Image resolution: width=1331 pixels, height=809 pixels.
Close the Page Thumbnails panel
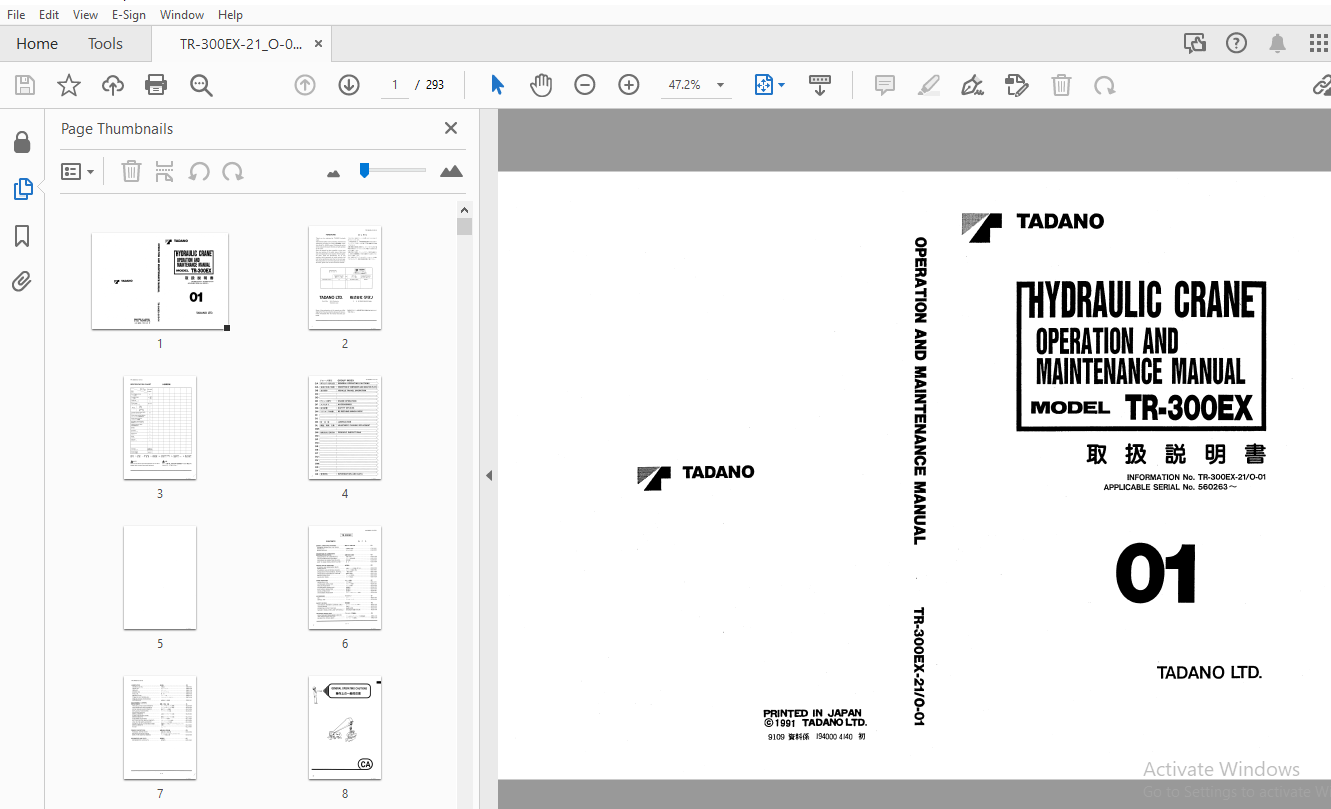[x=451, y=128]
